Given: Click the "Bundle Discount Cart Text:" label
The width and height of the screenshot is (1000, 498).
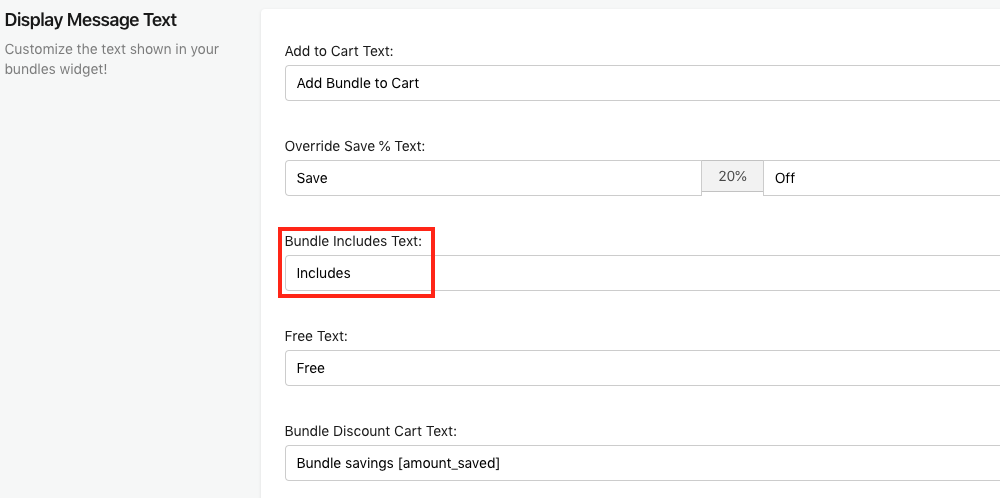Looking at the screenshot, I should [371, 431].
